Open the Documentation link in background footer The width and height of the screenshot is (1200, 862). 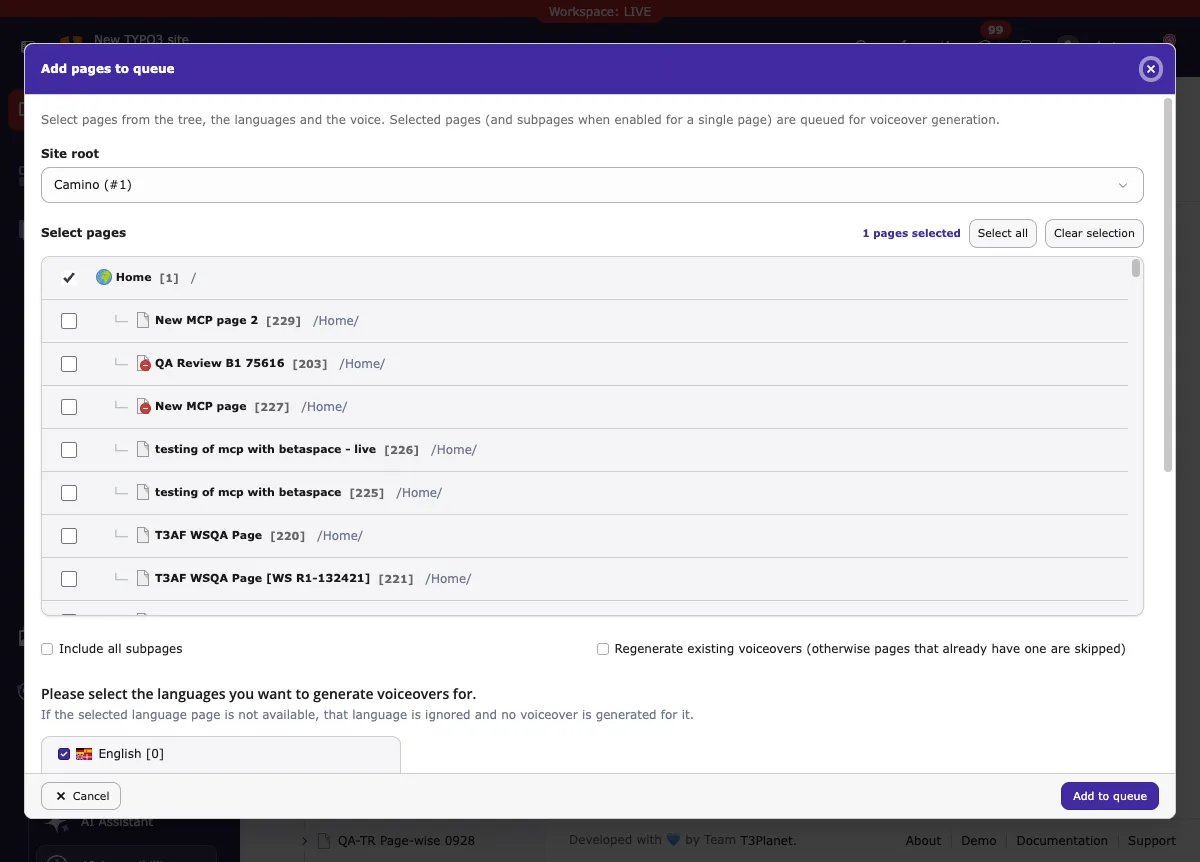click(x=1062, y=841)
